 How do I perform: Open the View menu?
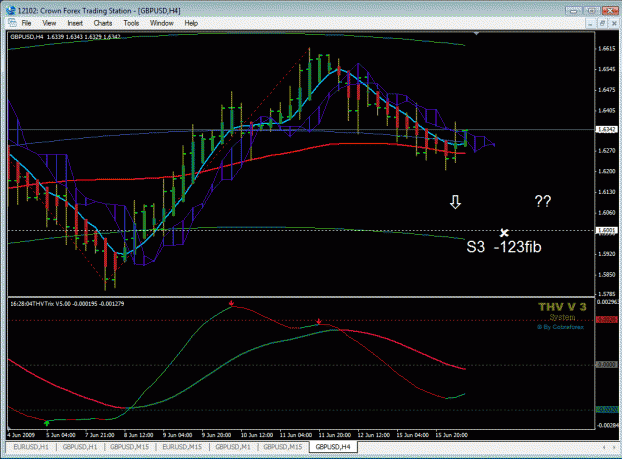coord(49,23)
